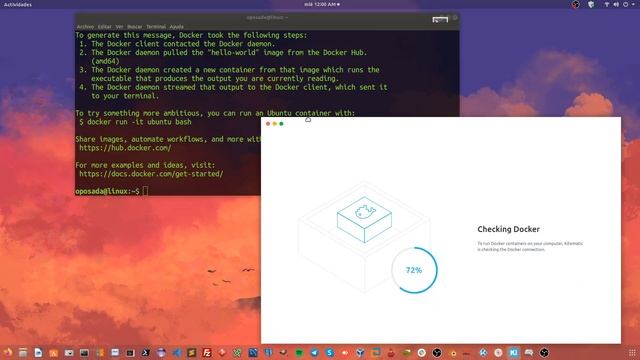640x360 pixels.
Task: Click the round dark tray icon in top bar
Action: [576, 4]
